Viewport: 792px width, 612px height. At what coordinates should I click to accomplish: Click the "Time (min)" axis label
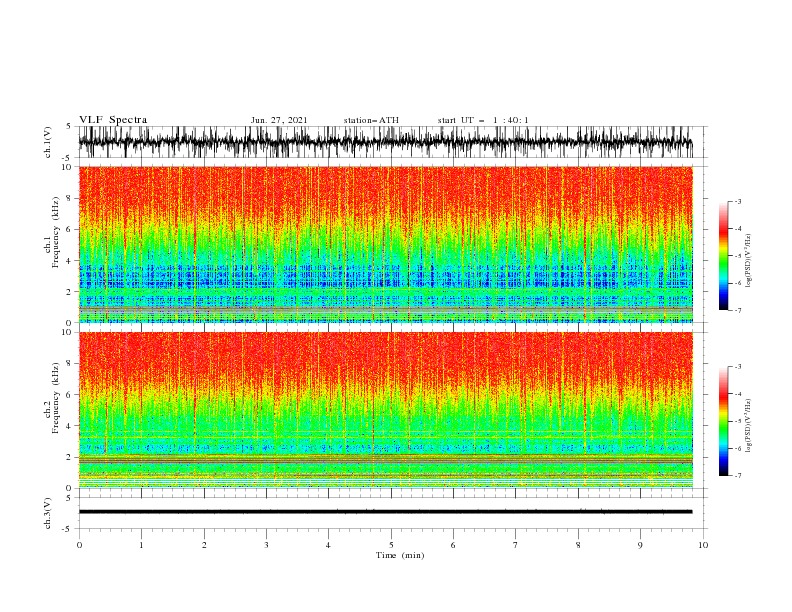point(400,555)
